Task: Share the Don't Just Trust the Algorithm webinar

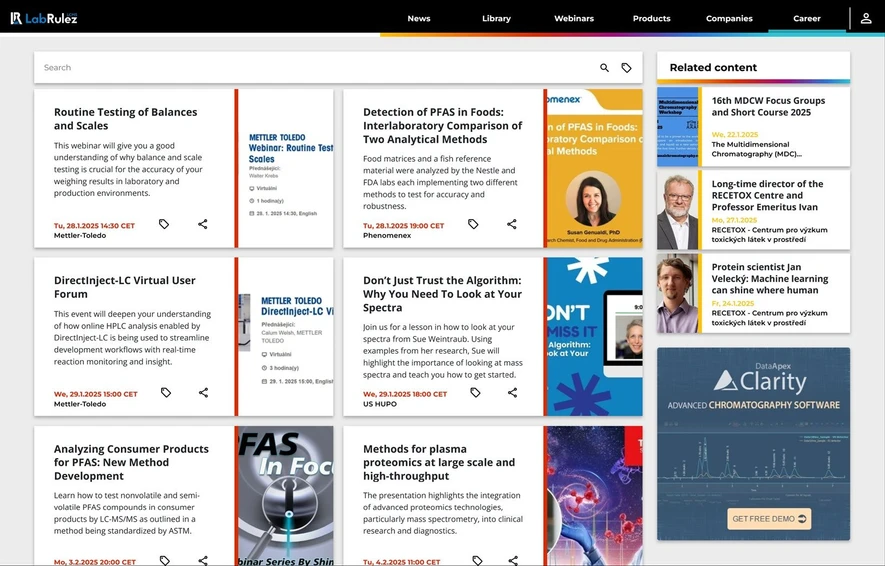Action: (x=512, y=392)
